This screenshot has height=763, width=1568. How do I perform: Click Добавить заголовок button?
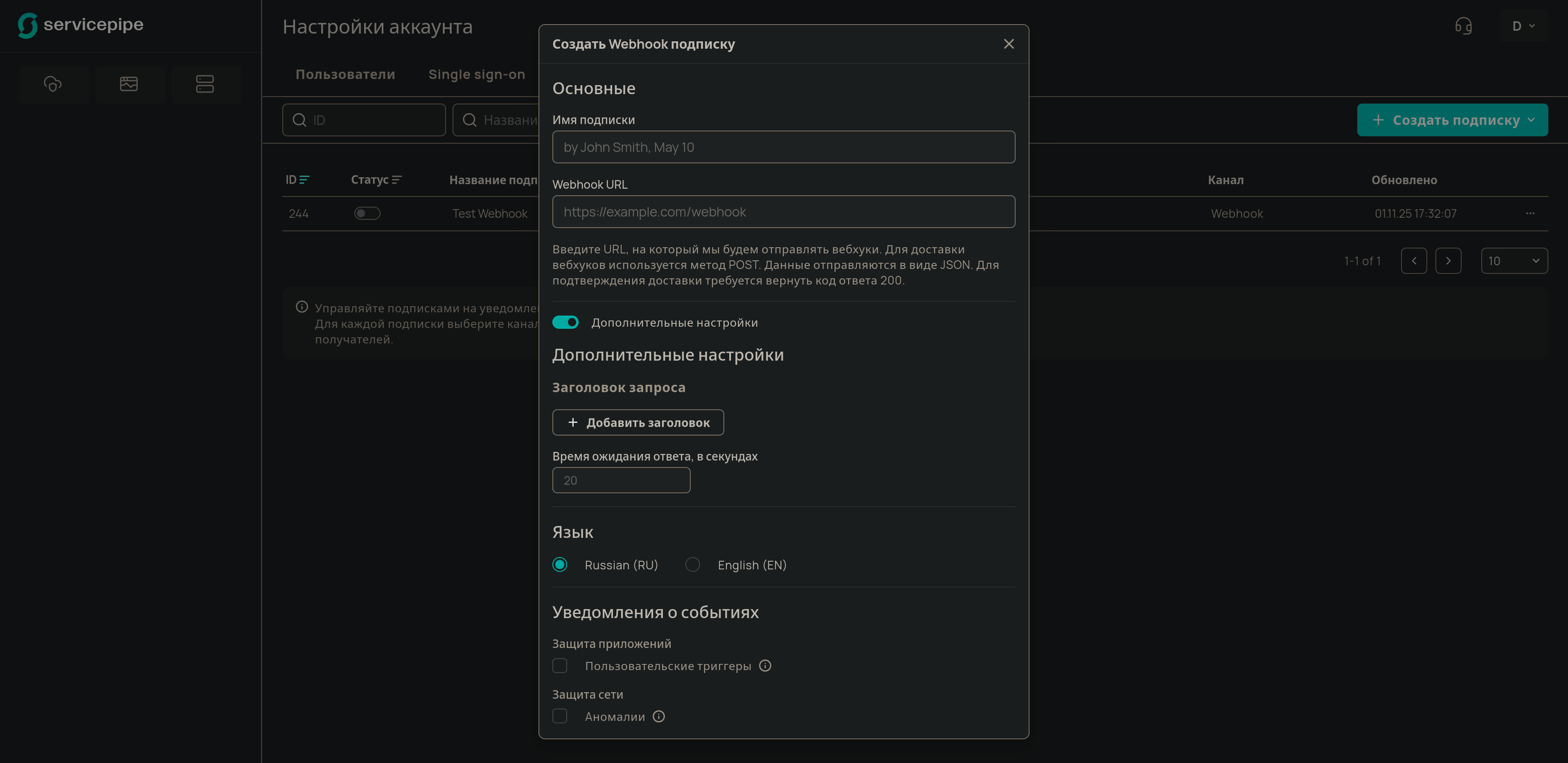638,422
